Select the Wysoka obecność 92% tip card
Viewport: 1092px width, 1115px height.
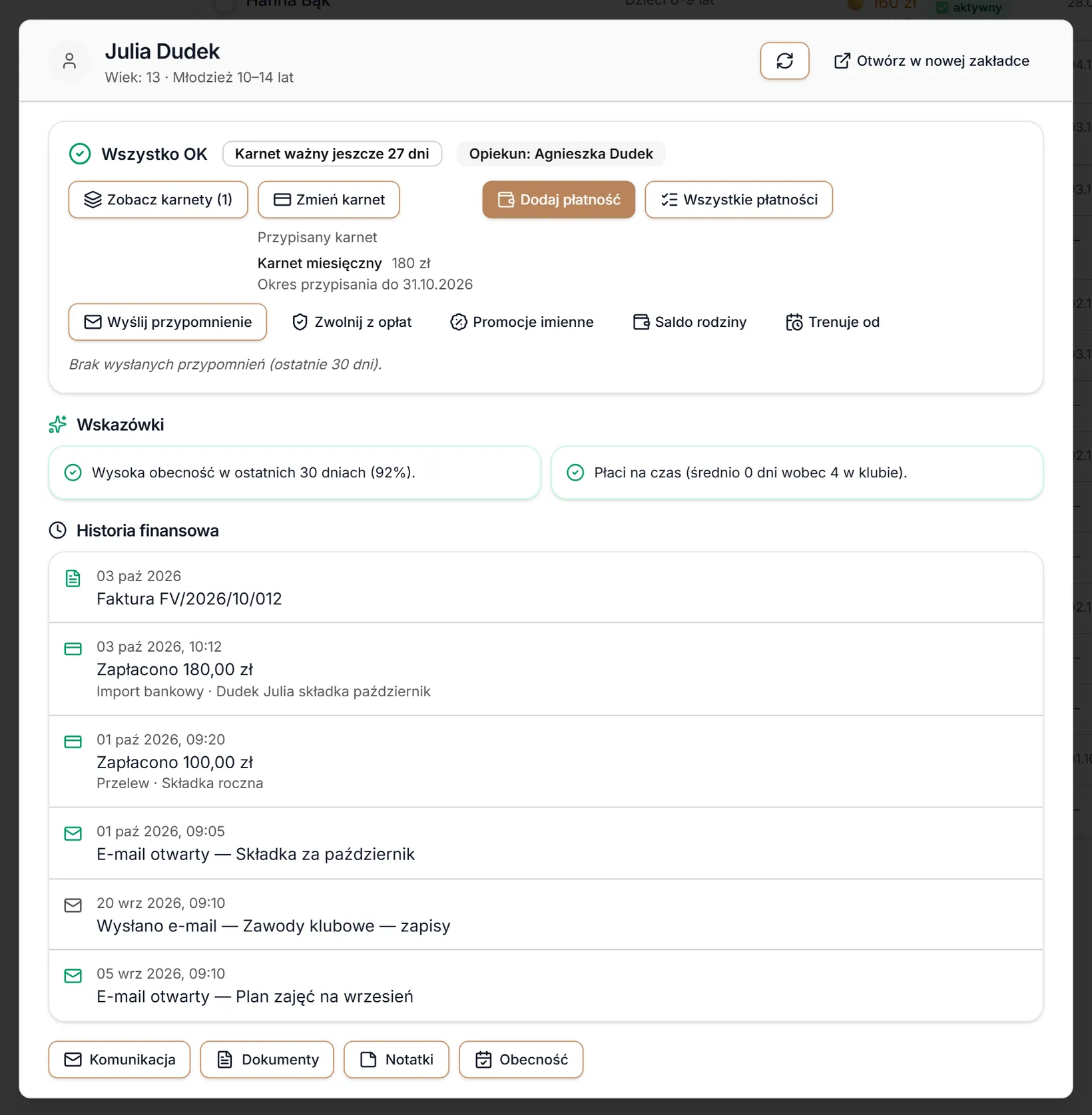pyautogui.click(x=294, y=473)
